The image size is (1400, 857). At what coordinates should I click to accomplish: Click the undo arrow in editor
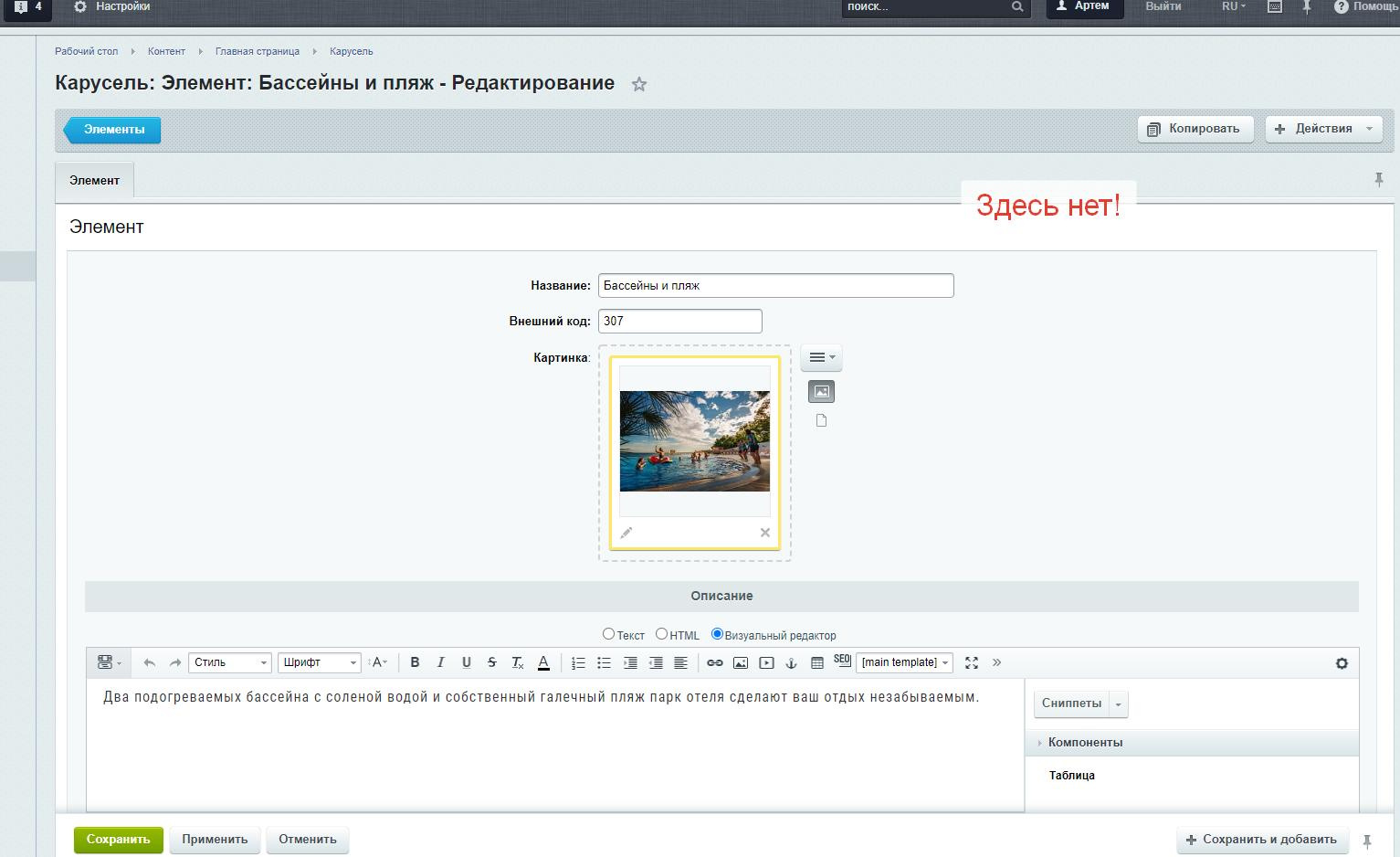150,662
